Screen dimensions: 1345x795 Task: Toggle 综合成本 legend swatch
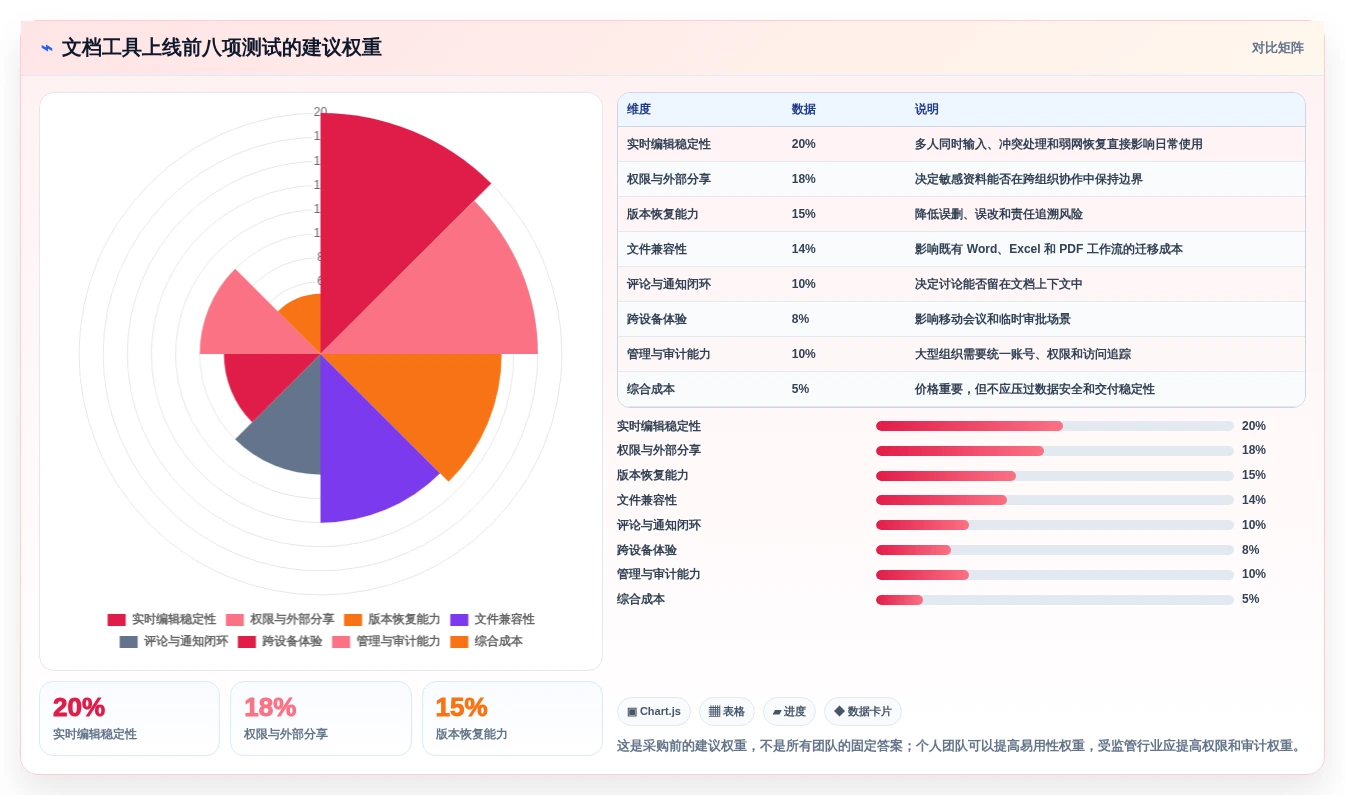click(x=459, y=642)
